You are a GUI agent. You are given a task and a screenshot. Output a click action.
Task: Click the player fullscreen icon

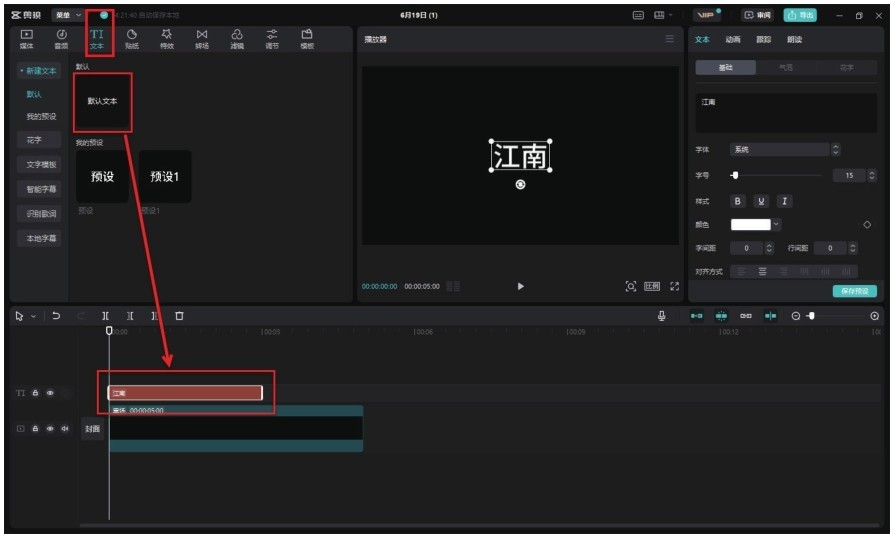tap(674, 286)
